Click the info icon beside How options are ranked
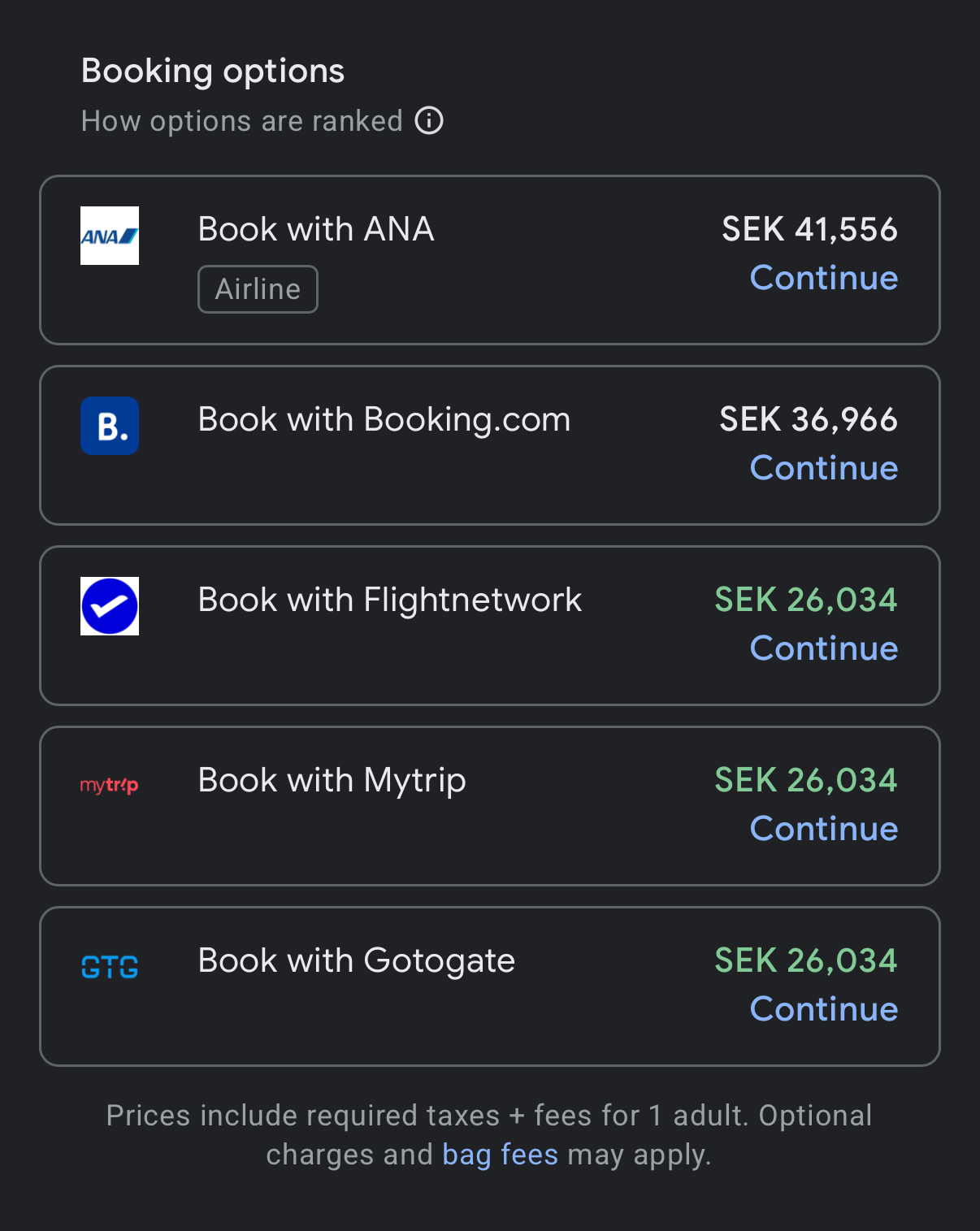Screen dimensions: 980x1231 429,121
